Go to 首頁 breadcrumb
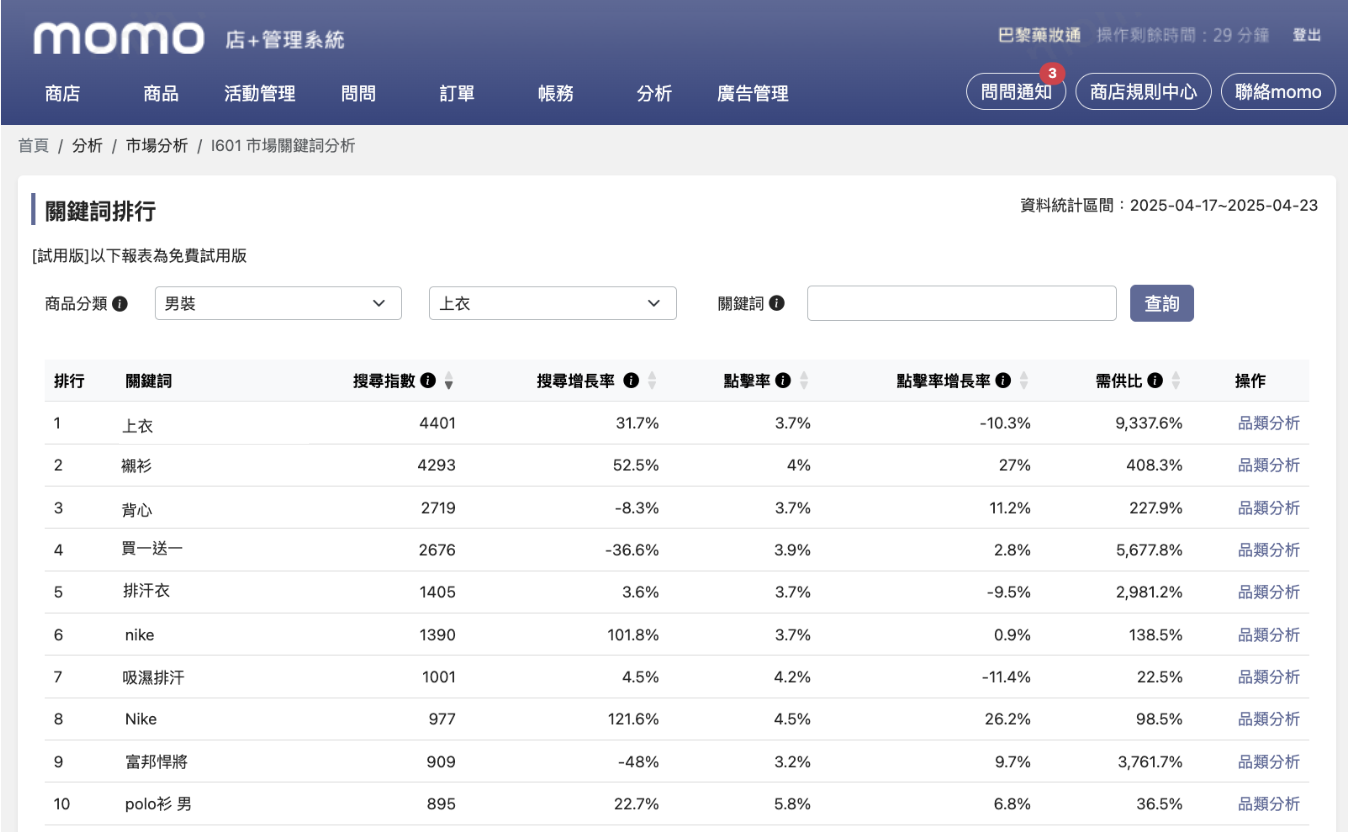 (x=33, y=146)
